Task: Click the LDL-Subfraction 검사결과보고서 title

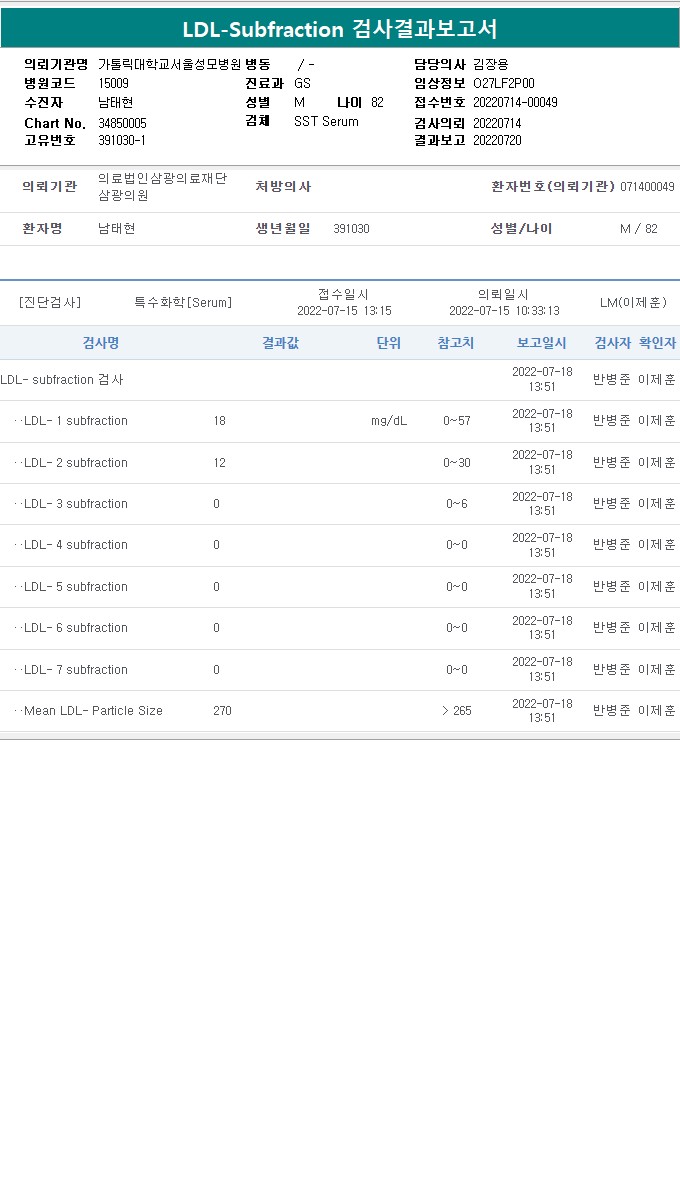Action: point(340,29)
